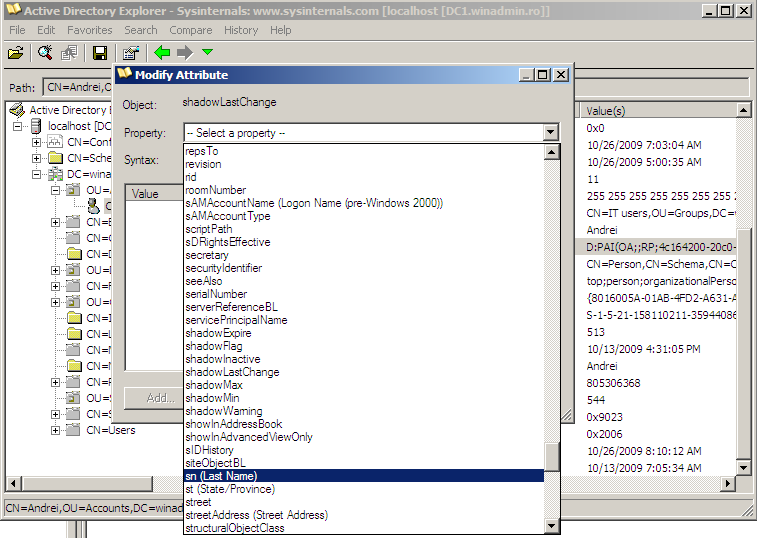Click the Add... button in dialog
757x538 pixels.
click(154, 398)
